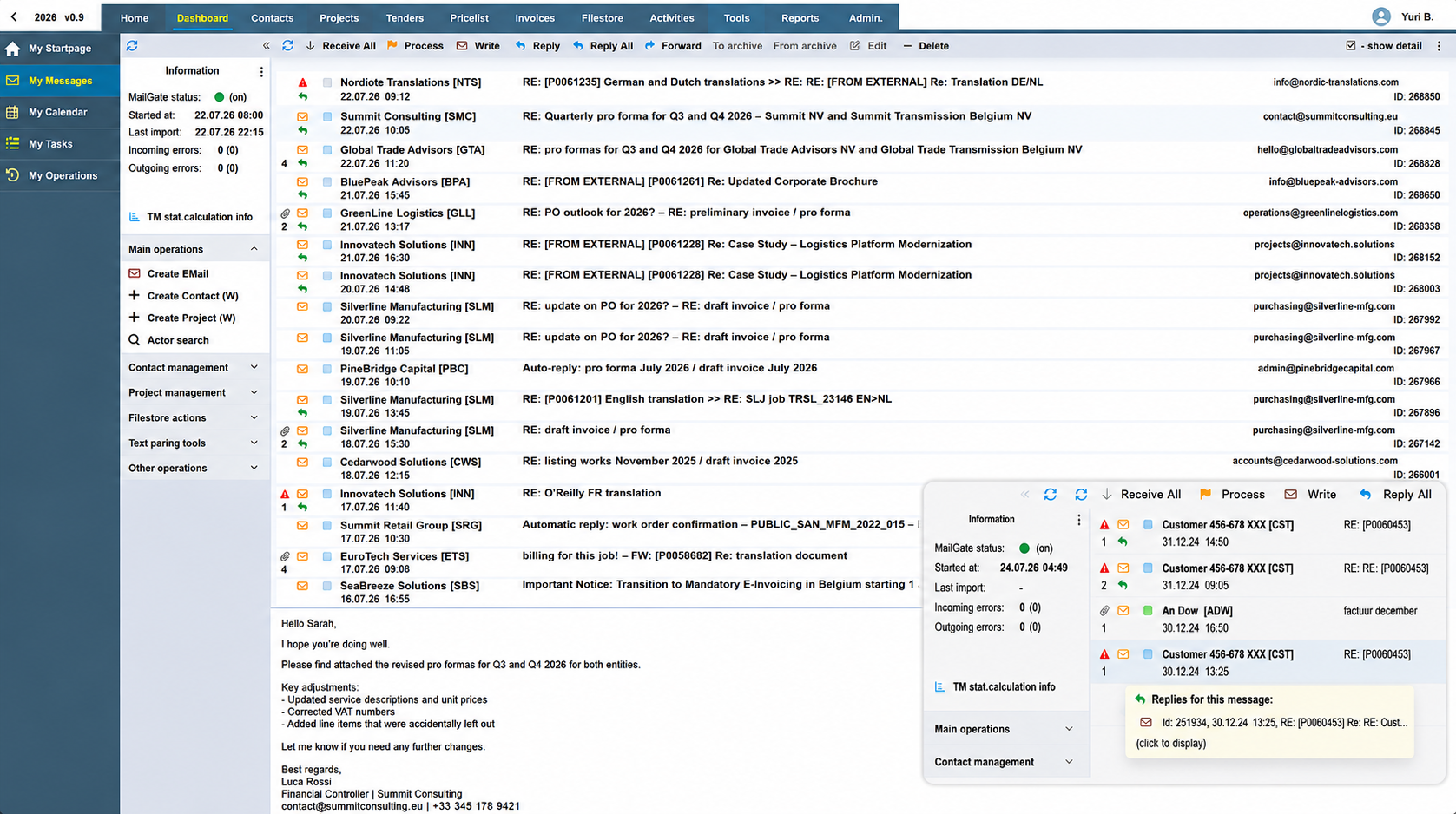Expand the Project management section
The height and width of the screenshot is (814, 1456).
coord(254,393)
